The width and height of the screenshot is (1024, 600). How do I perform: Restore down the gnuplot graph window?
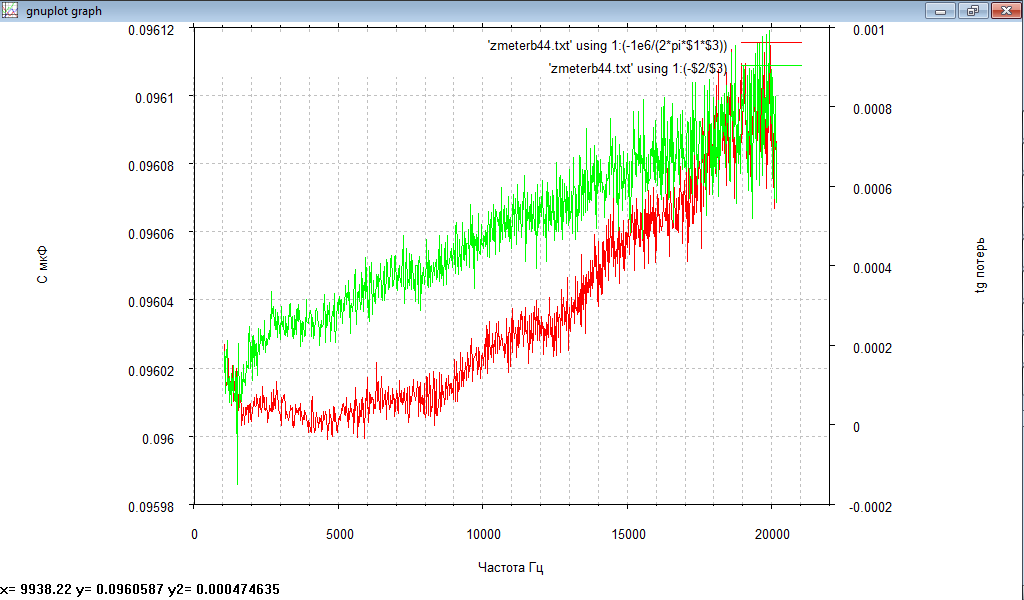click(973, 10)
